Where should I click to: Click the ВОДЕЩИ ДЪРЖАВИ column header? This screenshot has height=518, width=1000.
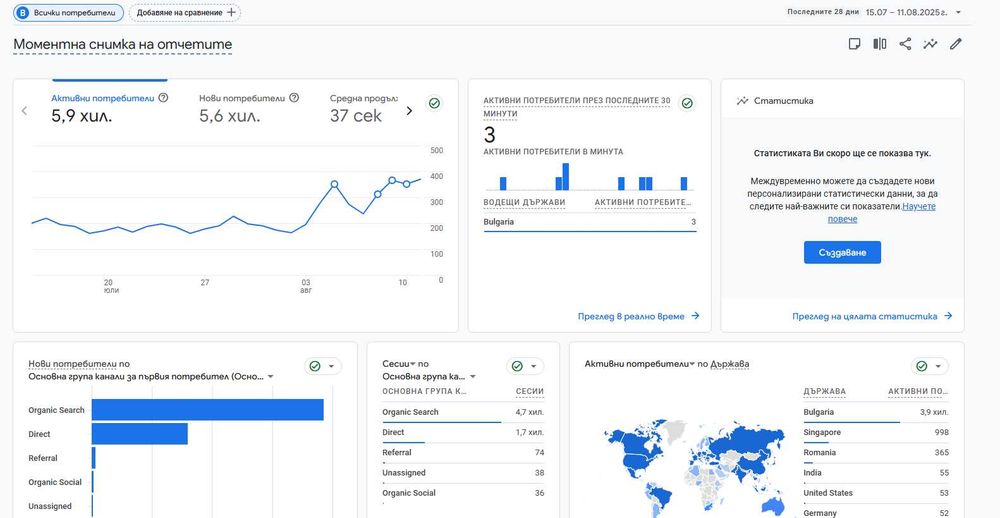[524, 202]
